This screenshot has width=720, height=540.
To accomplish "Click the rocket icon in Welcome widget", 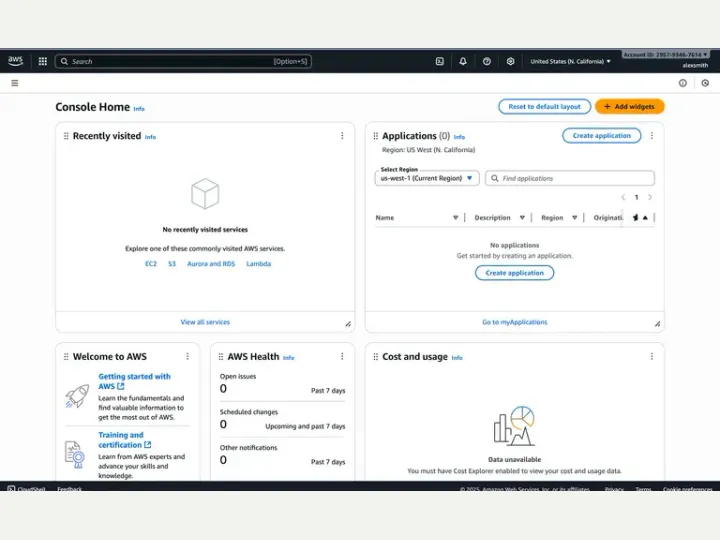I will coord(77,396).
